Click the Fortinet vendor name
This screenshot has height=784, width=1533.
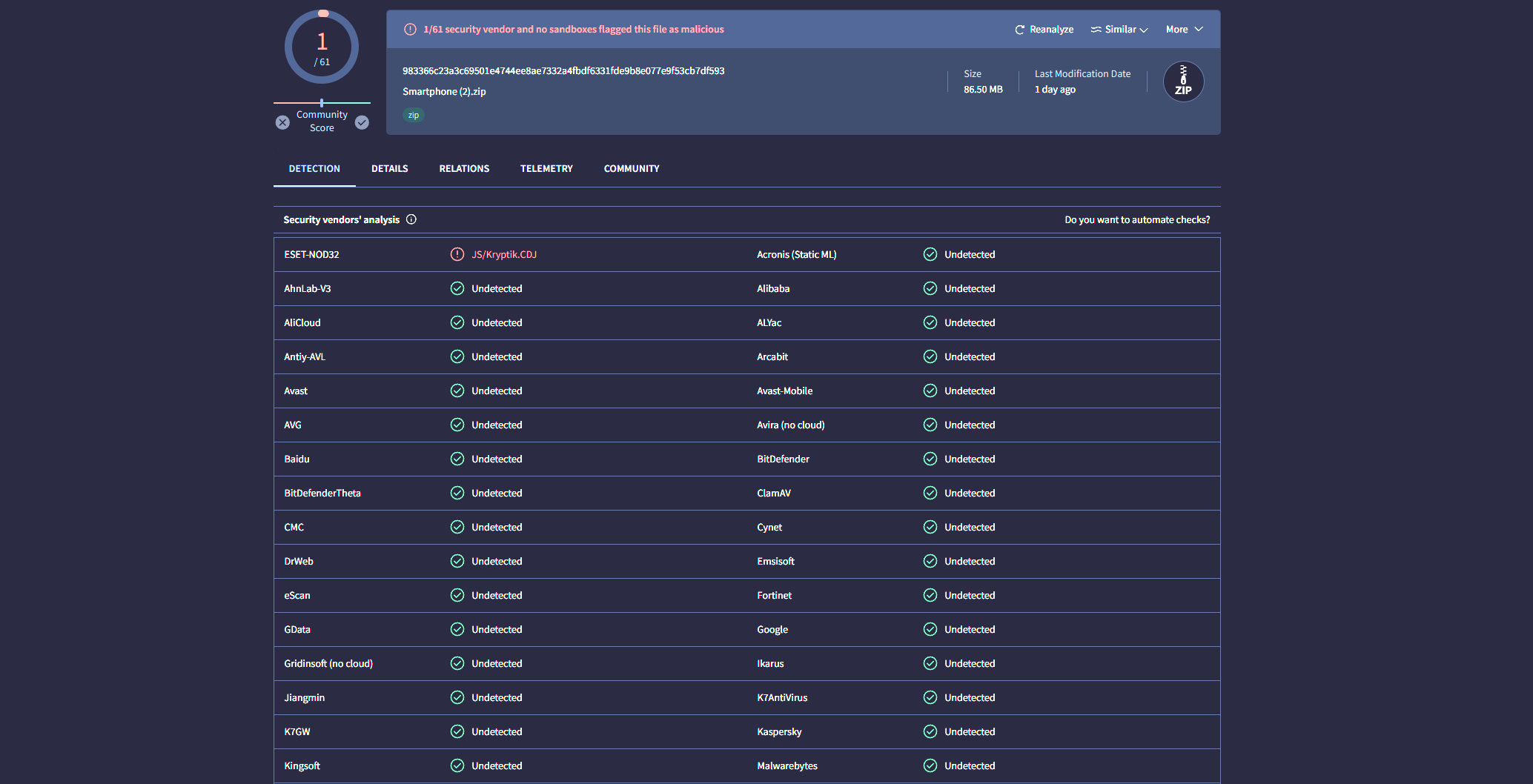coord(774,595)
